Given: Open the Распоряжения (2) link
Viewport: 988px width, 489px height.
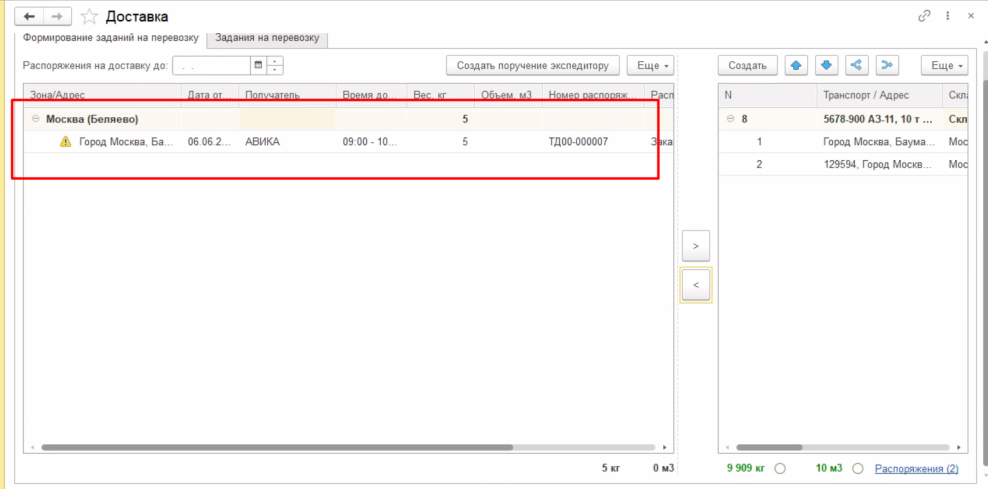Looking at the screenshot, I should coord(916,468).
